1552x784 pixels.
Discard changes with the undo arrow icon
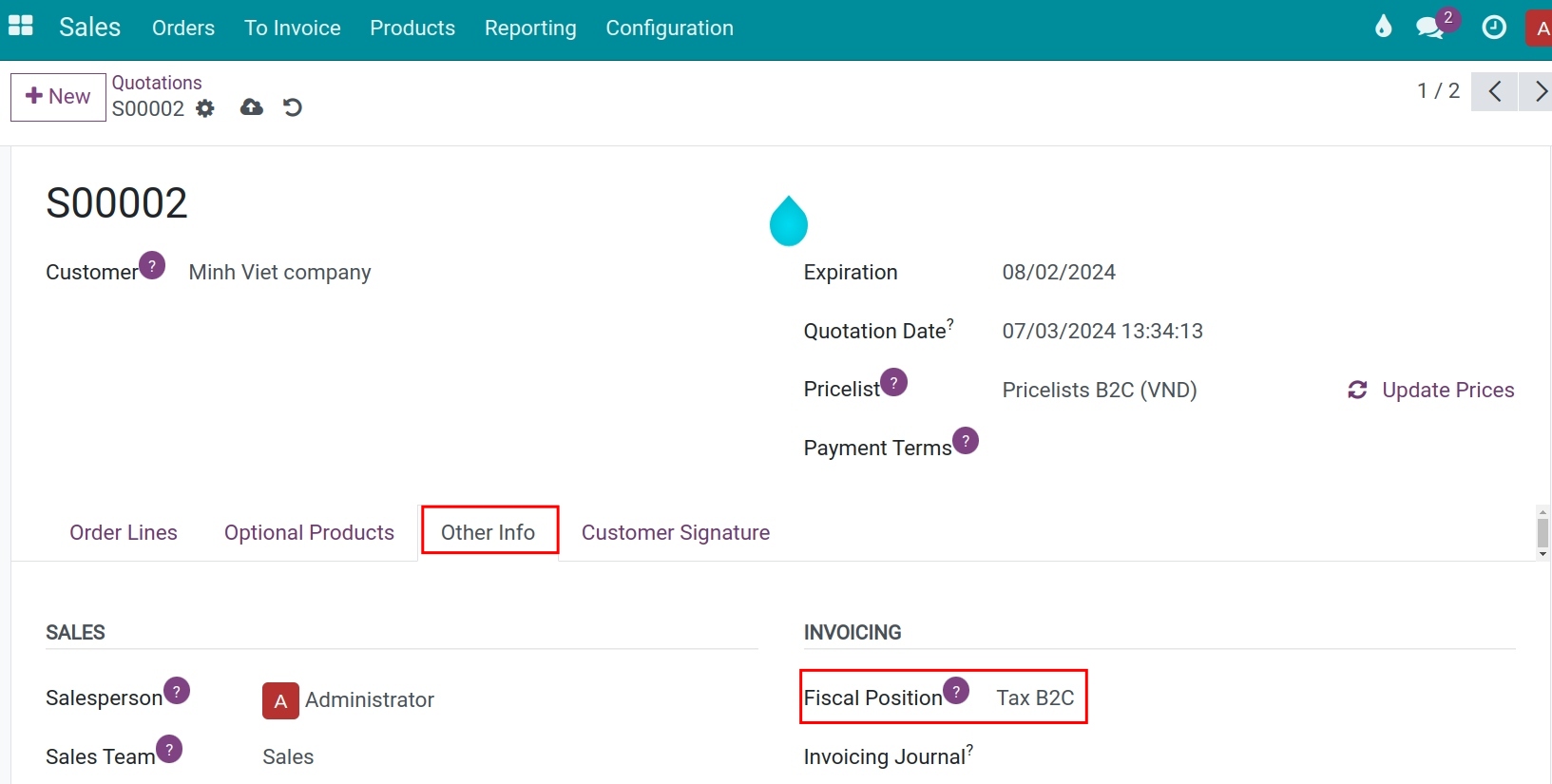(x=293, y=107)
